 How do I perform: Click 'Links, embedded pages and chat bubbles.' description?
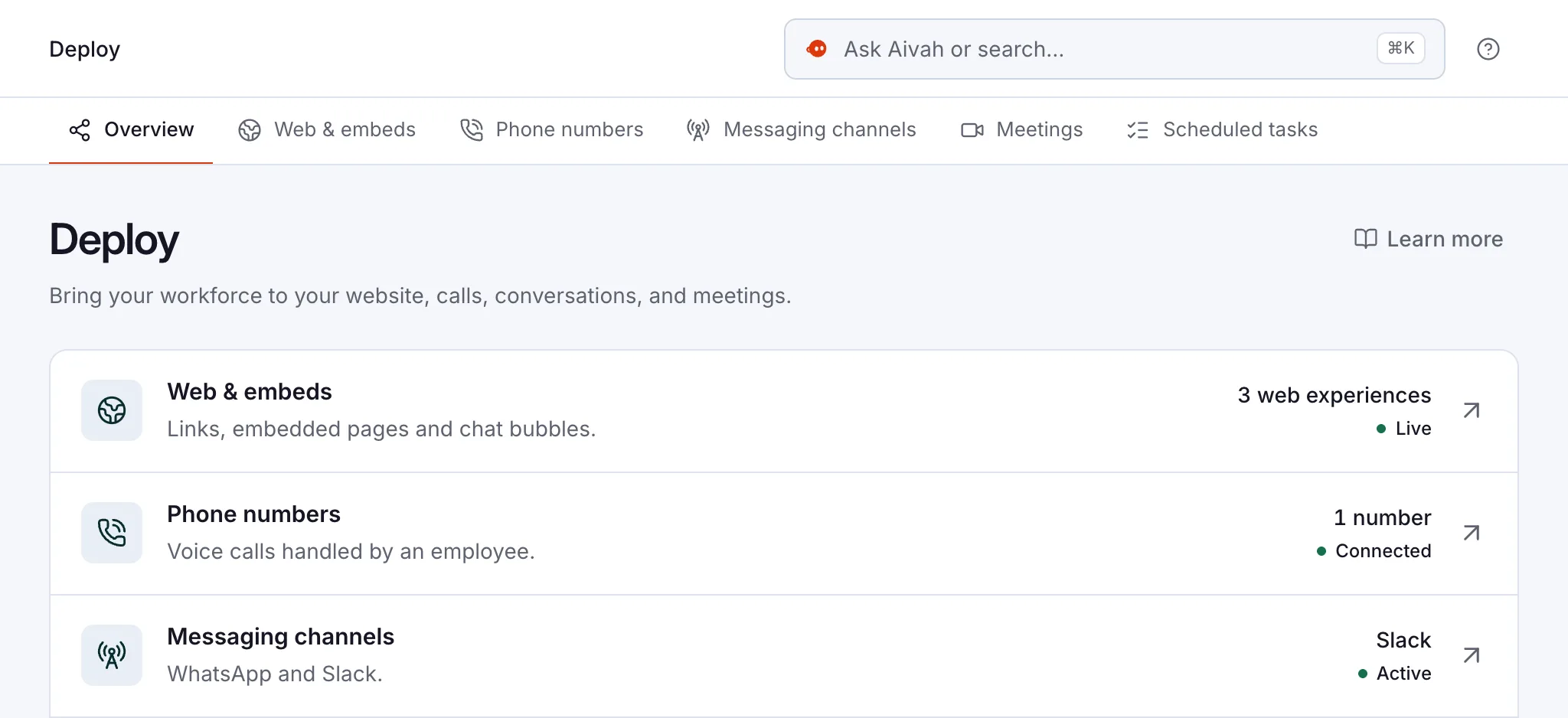(x=381, y=429)
